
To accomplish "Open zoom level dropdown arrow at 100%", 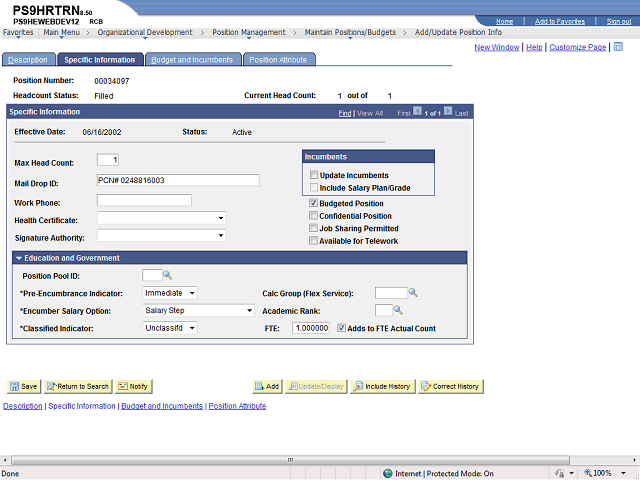I will click(x=623, y=473).
